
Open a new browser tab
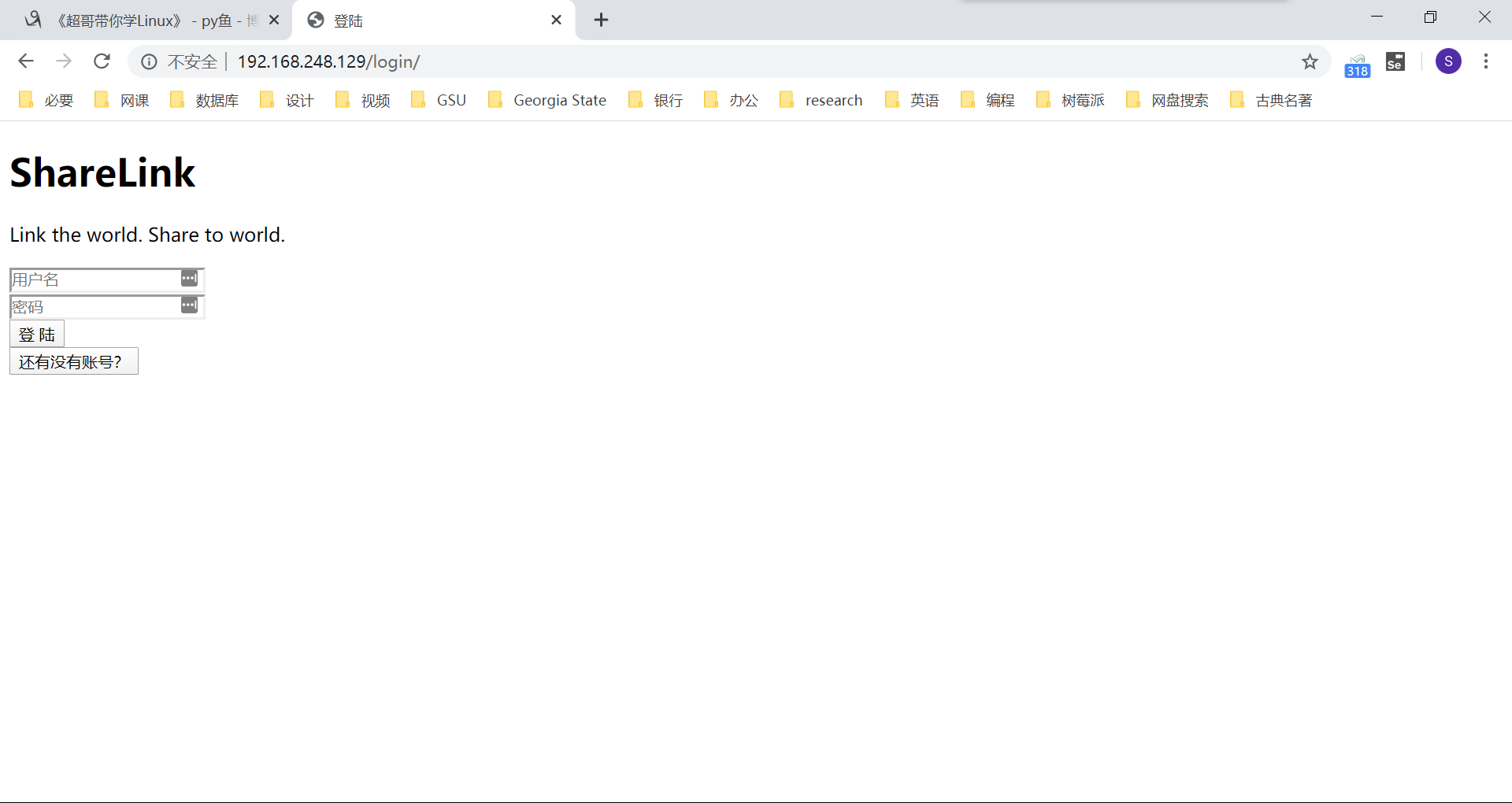pos(601,20)
